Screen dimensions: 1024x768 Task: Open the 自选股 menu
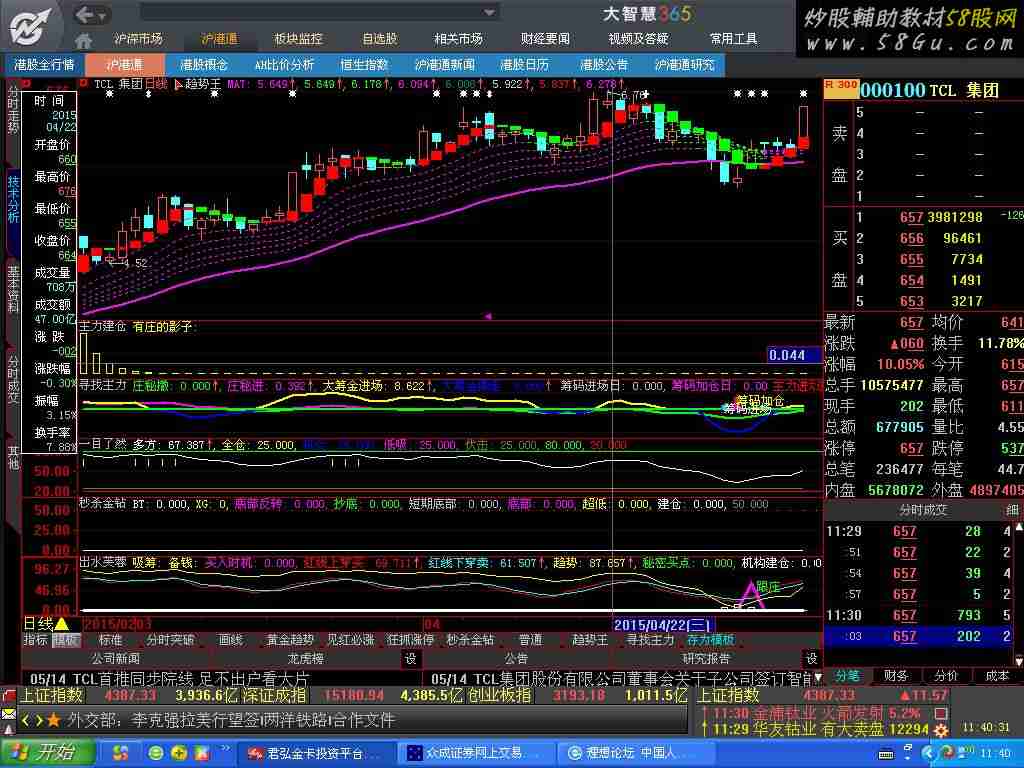click(x=379, y=39)
